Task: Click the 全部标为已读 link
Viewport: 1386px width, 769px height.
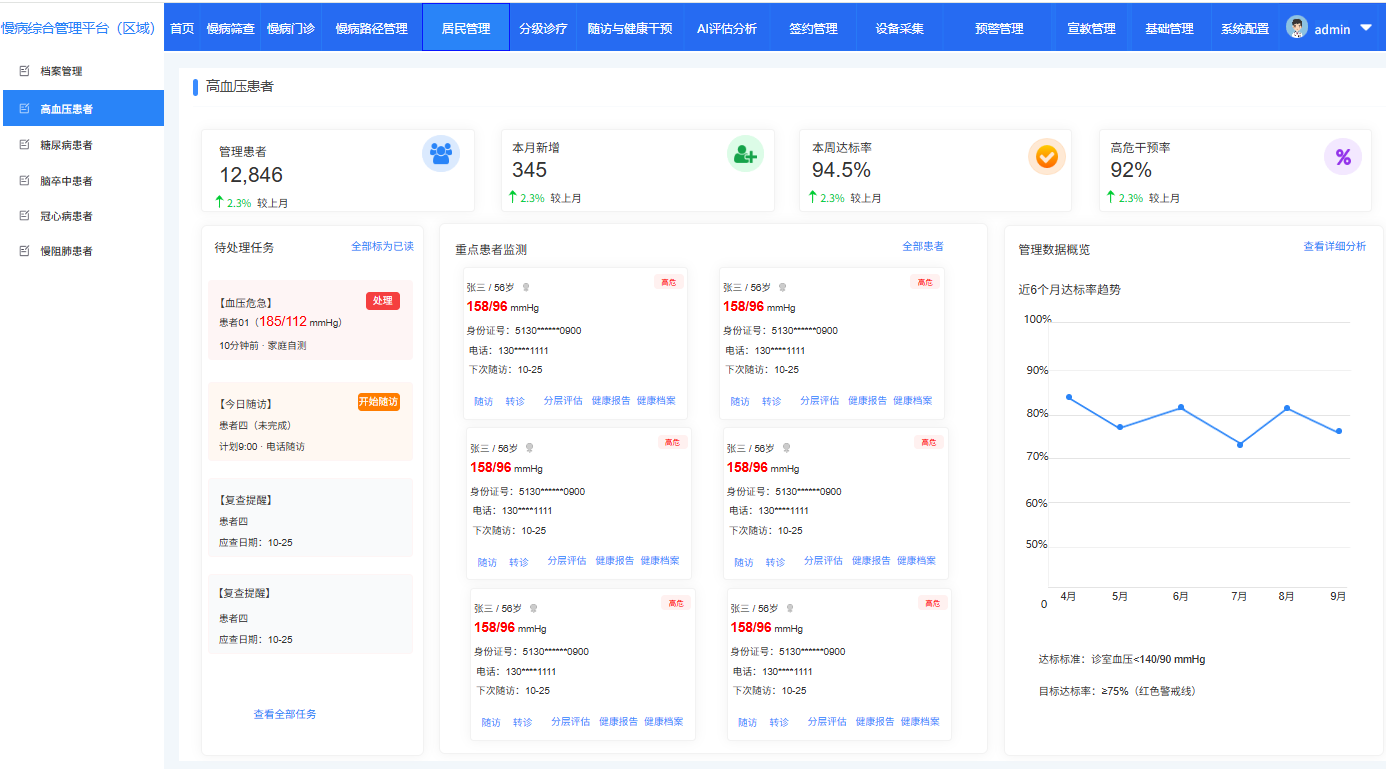Action: tap(382, 246)
